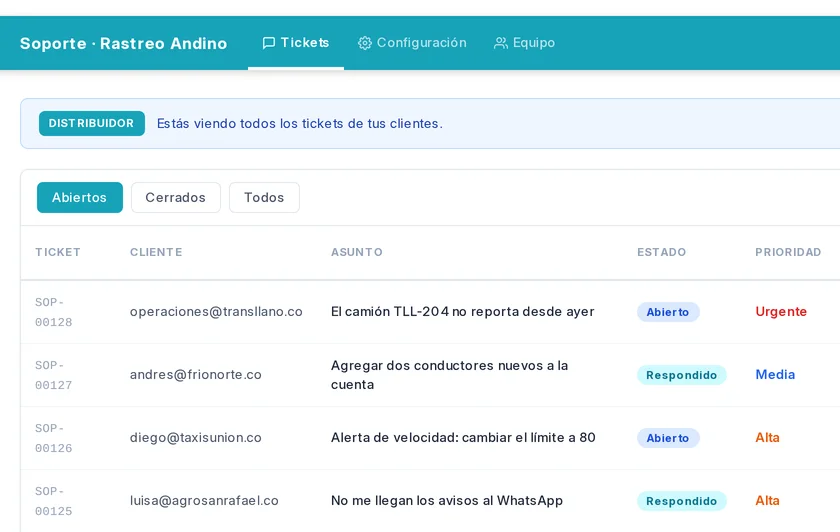Show Cerrados tickets

(x=176, y=197)
